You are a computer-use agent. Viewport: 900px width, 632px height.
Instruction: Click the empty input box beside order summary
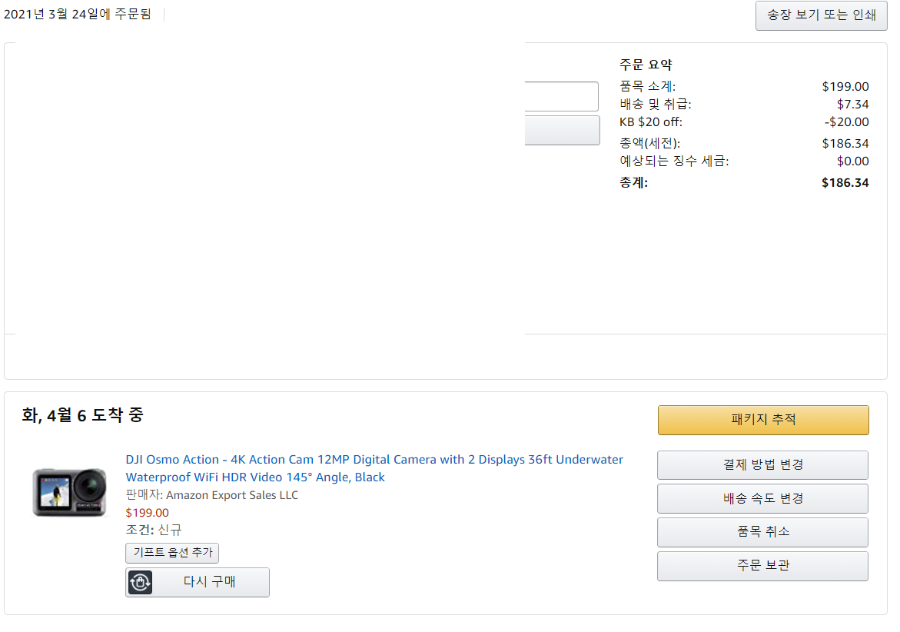pos(561,96)
